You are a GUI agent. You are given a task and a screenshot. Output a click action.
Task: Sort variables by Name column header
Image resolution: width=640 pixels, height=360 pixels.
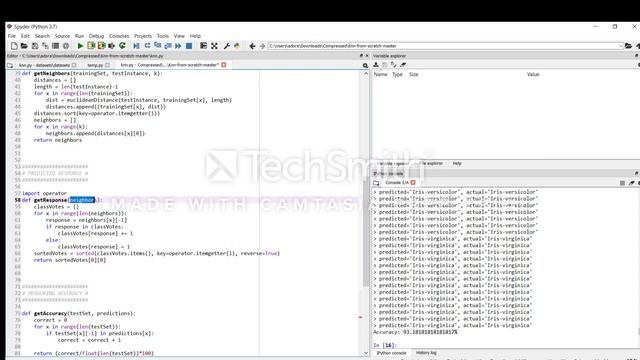380,74
